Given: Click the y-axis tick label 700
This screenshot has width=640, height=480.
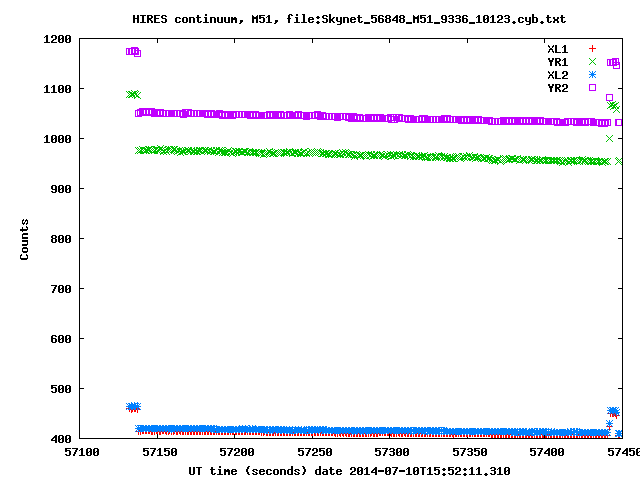Looking at the screenshot, I should (61, 289).
